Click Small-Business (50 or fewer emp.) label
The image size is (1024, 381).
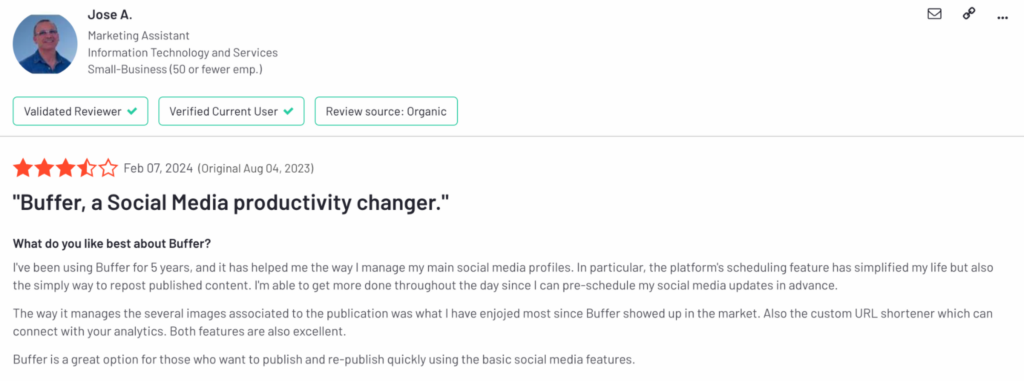[175, 69]
